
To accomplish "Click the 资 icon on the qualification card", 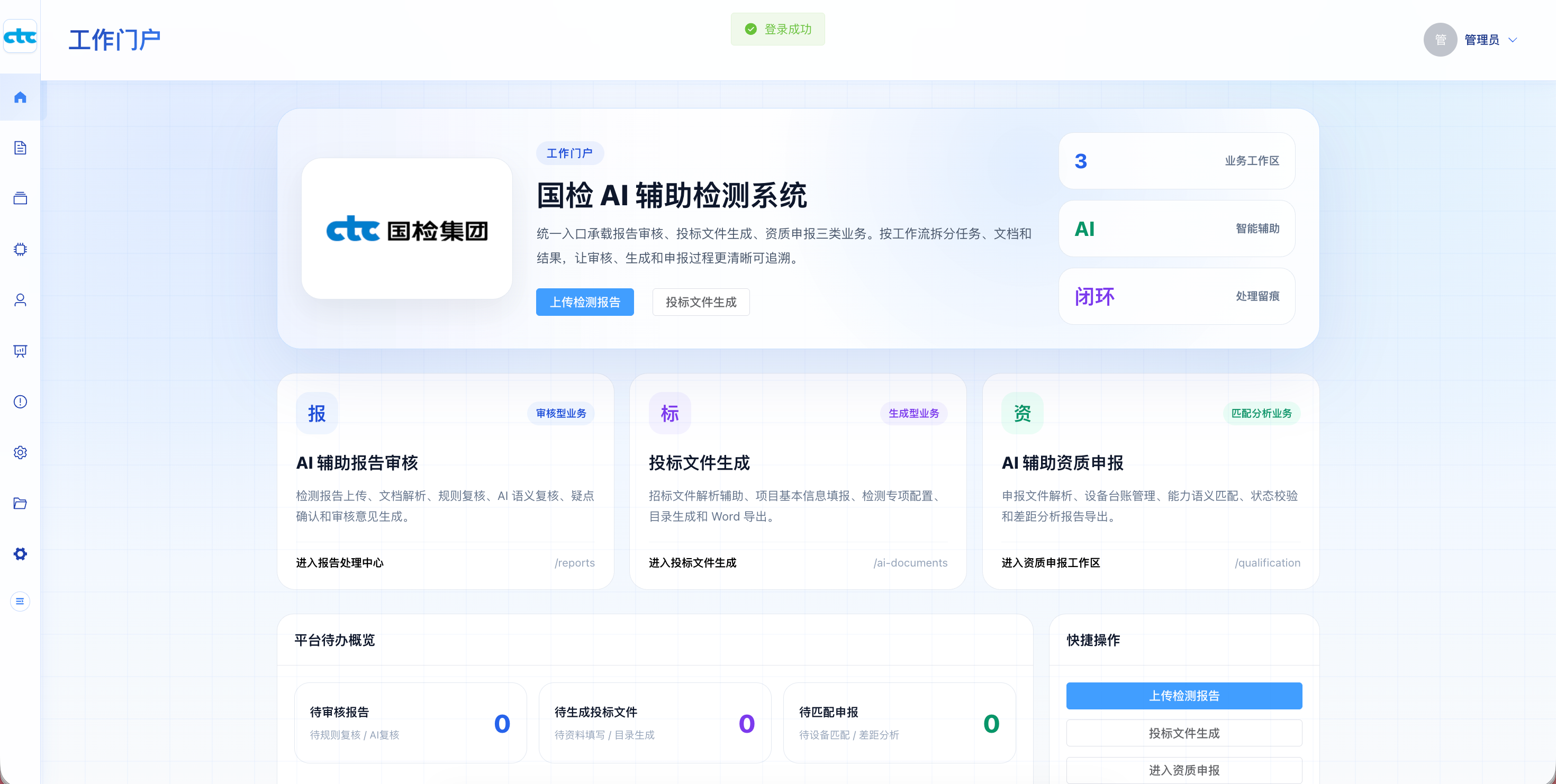I will point(1022,413).
